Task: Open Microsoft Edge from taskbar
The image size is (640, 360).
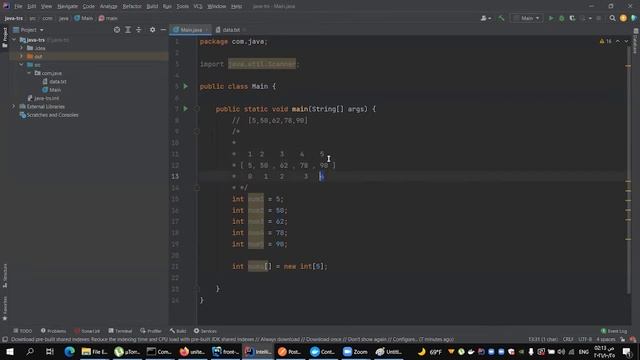Action: pos(69,351)
